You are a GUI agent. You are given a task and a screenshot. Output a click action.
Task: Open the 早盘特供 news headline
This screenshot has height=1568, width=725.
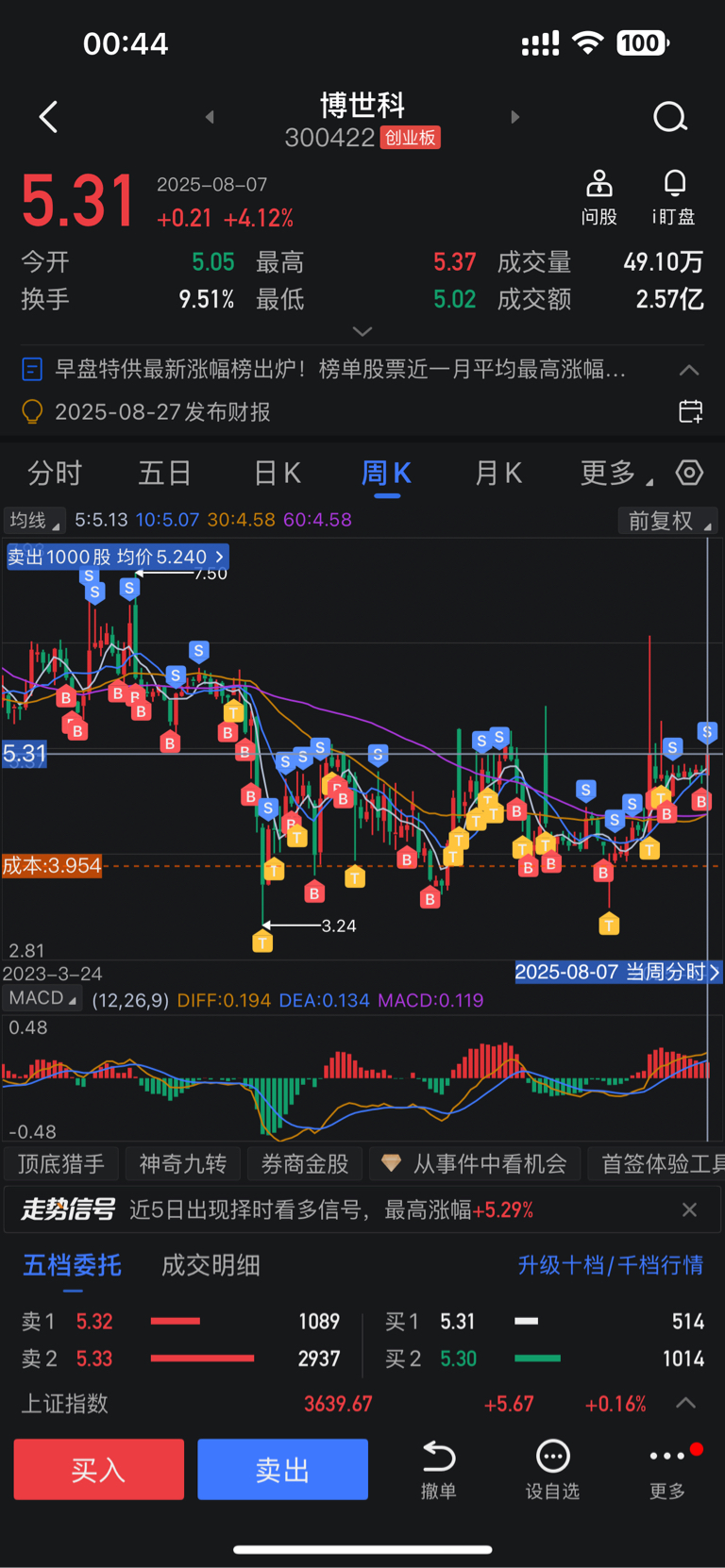coord(340,369)
